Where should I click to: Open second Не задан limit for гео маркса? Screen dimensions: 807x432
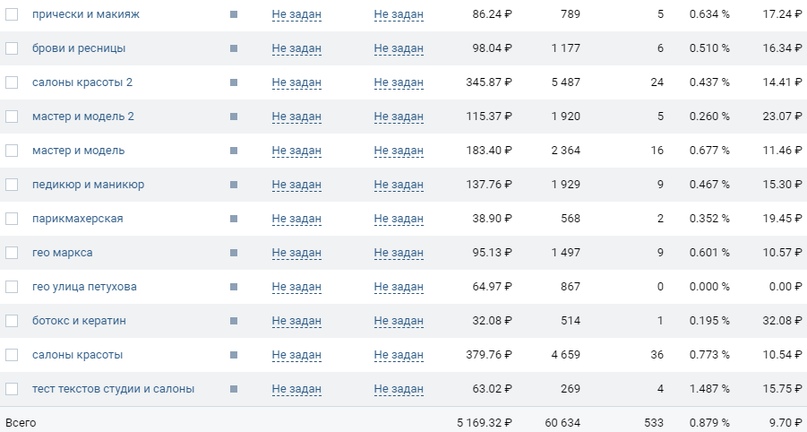coord(399,253)
